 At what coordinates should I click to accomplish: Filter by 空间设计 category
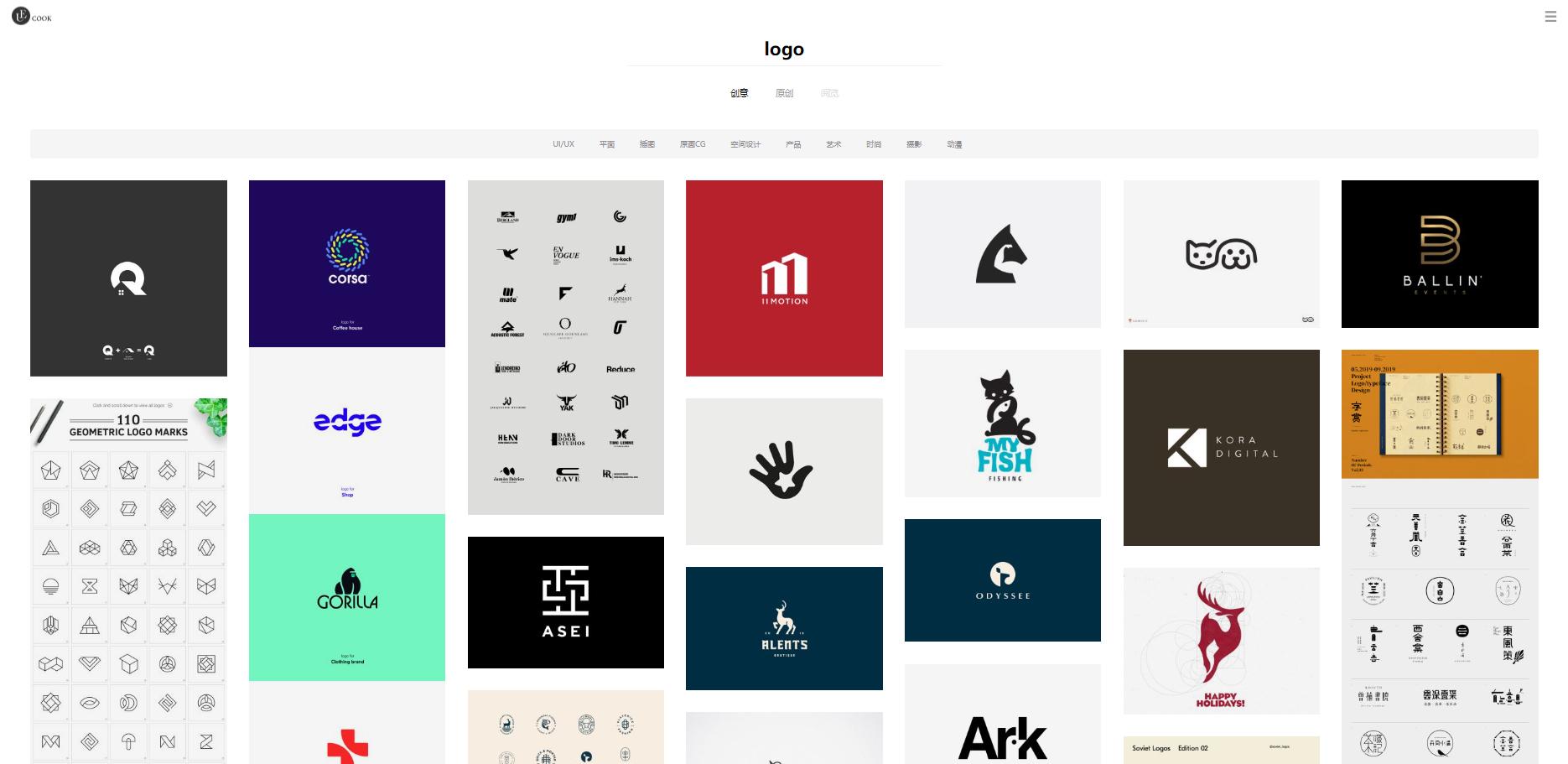[745, 144]
